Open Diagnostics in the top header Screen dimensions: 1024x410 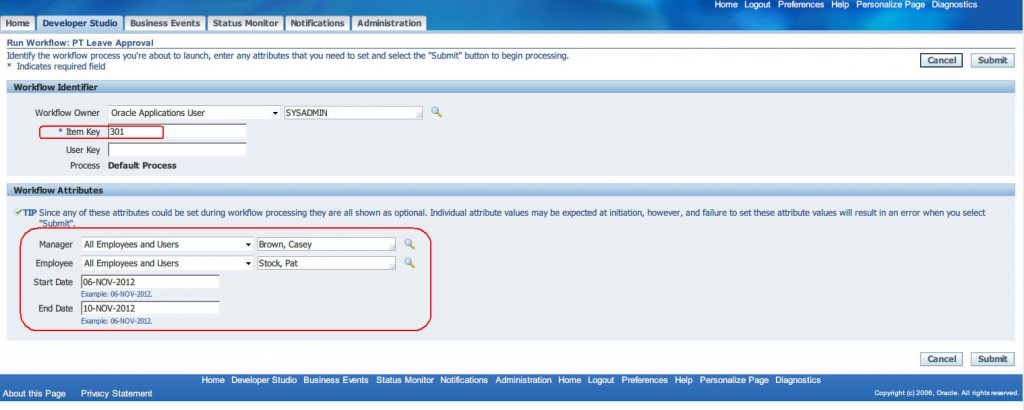954,5
